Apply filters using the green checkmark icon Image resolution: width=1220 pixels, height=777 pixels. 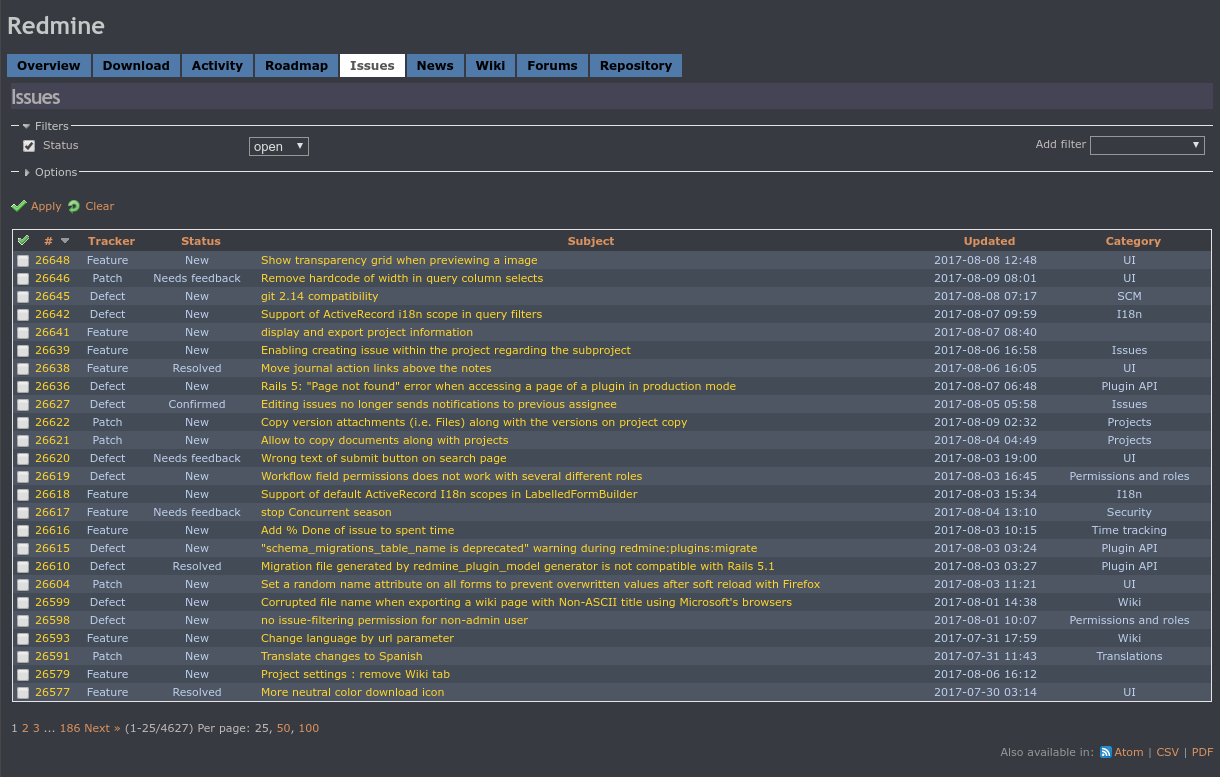pyautogui.click(x=19, y=206)
